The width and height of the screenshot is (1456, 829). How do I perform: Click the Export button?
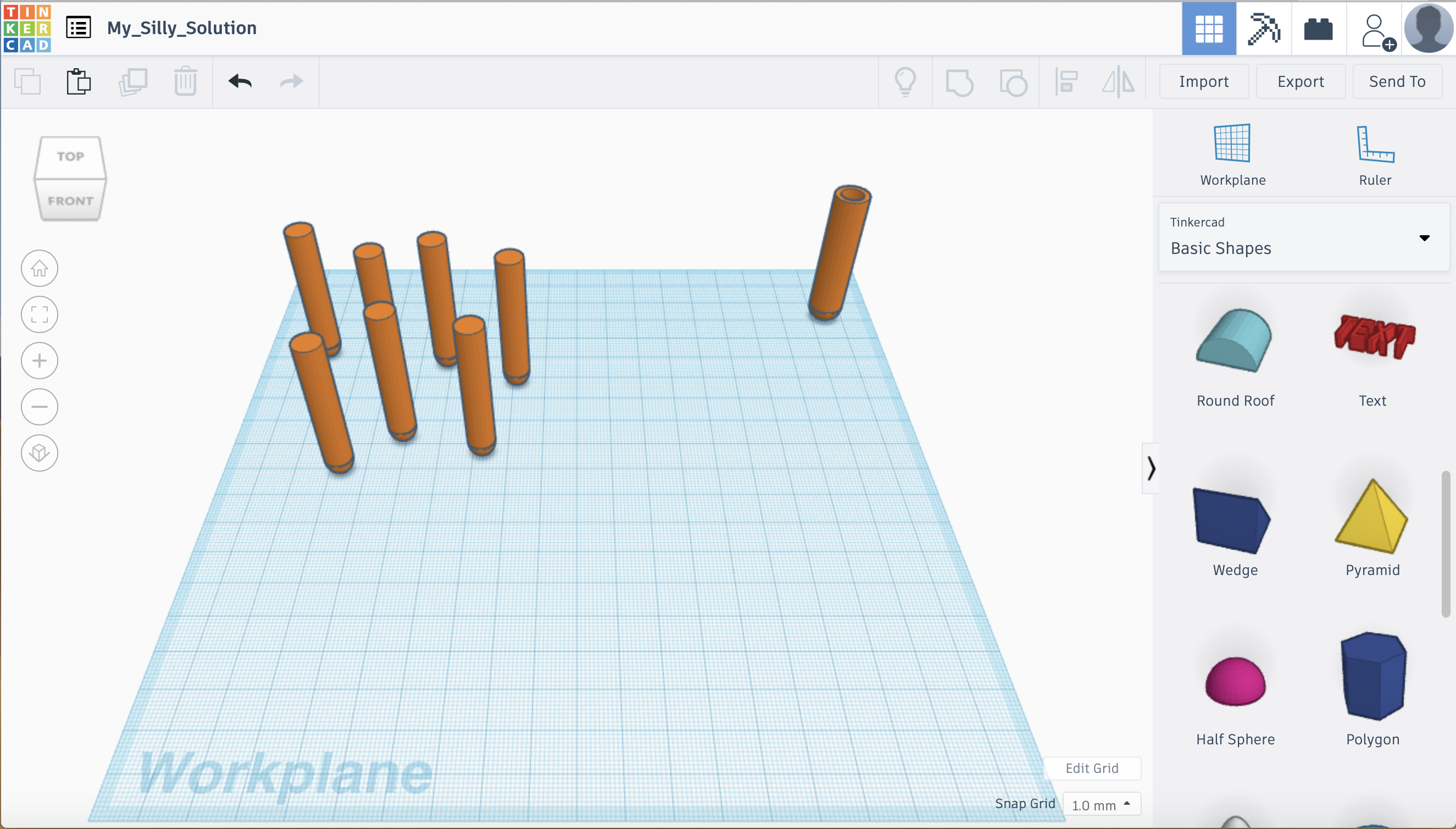pyautogui.click(x=1300, y=81)
